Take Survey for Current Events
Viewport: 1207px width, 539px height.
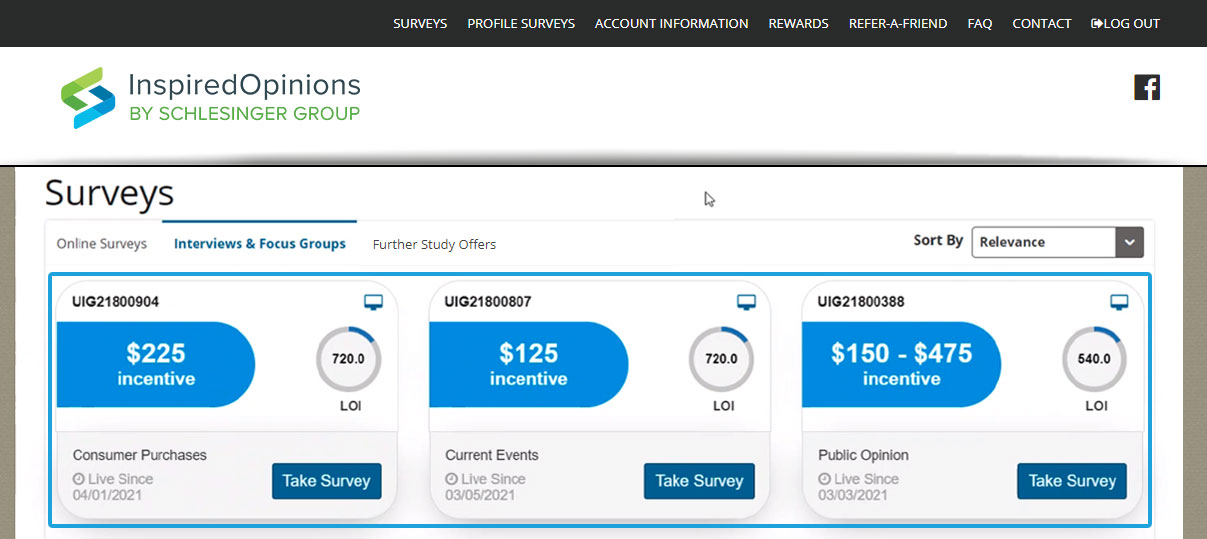click(x=699, y=481)
